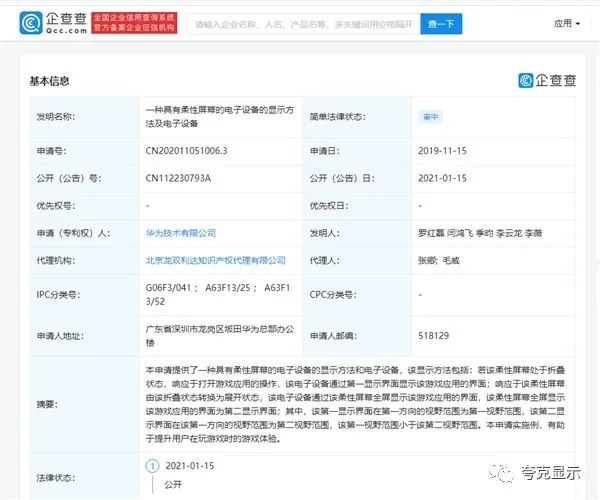Open applicant link 华为技术有限公司
This screenshot has width=600, height=500.
[181, 233]
